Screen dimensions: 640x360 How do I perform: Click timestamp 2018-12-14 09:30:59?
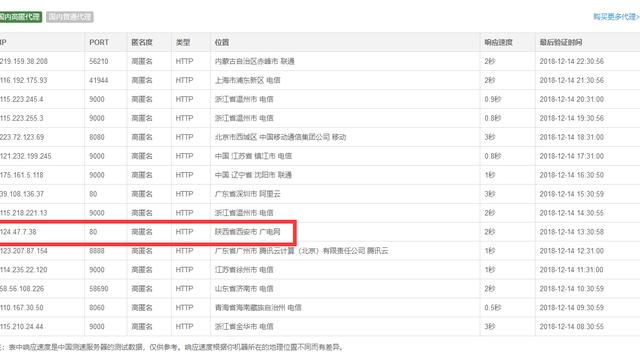(571, 308)
